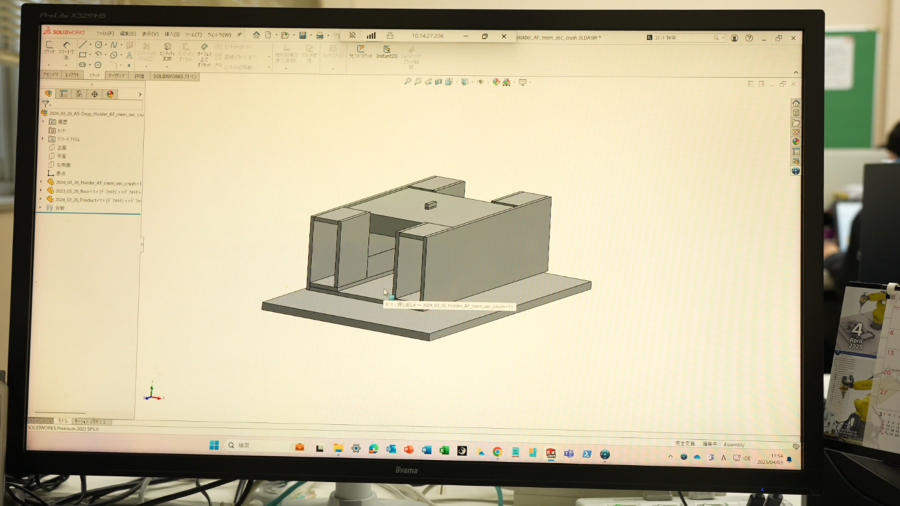Toggle the Instant2D button
Screen dimensions: 900x506
[x=387, y=51]
